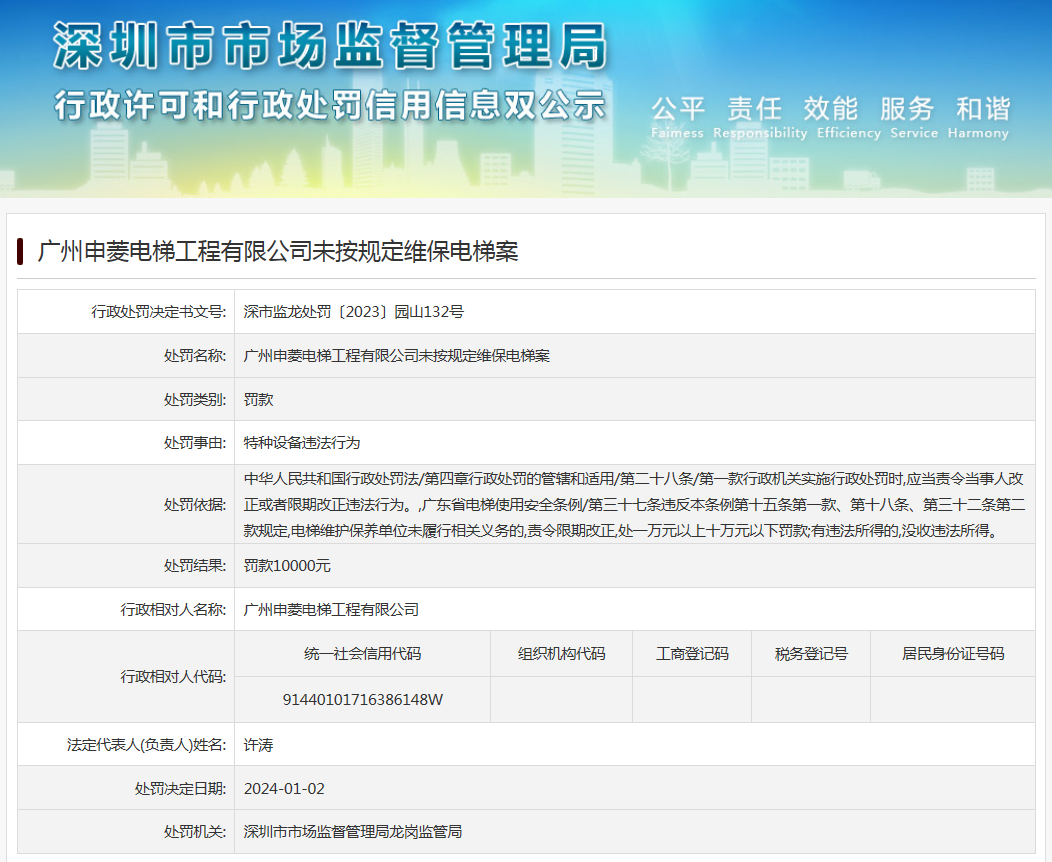Select document number 深市监龙处罚〔2023〕园山132号

click(x=354, y=312)
